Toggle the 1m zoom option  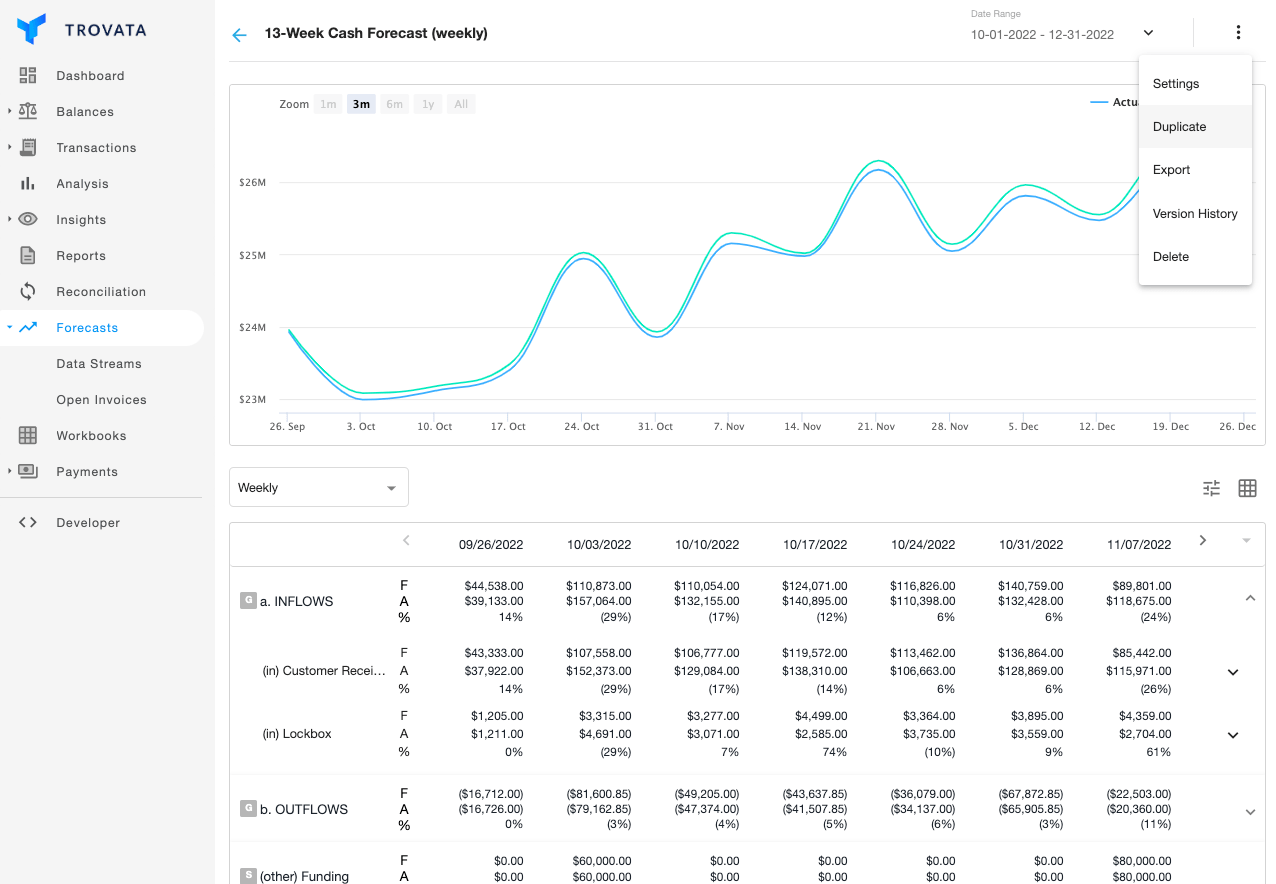tap(328, 103)
